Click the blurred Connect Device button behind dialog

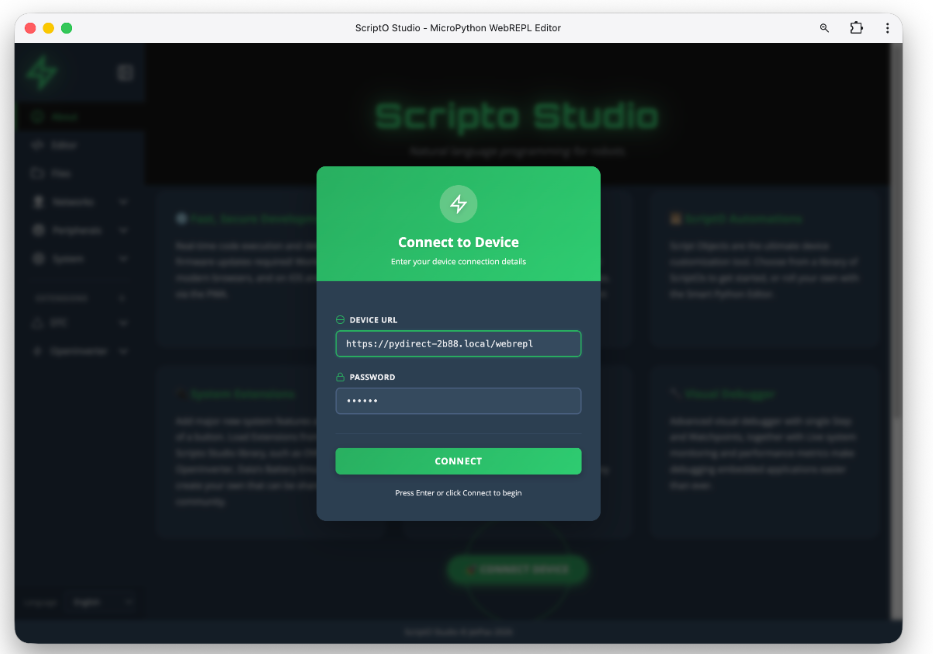(517, 569)
